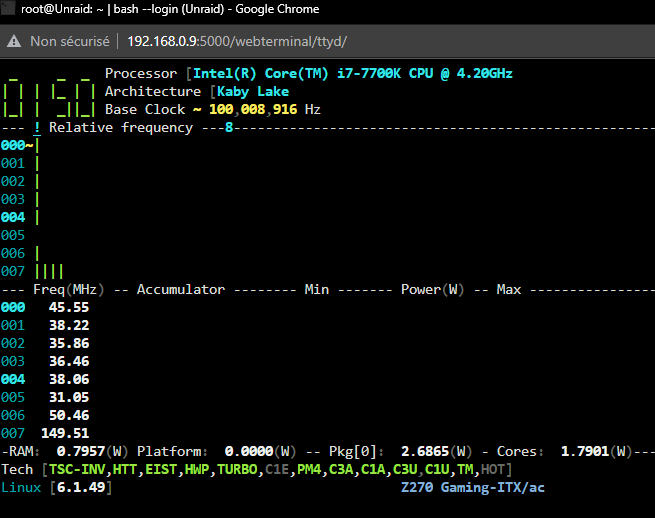Click the terminal icon in title bar

[x=8, y=8]
